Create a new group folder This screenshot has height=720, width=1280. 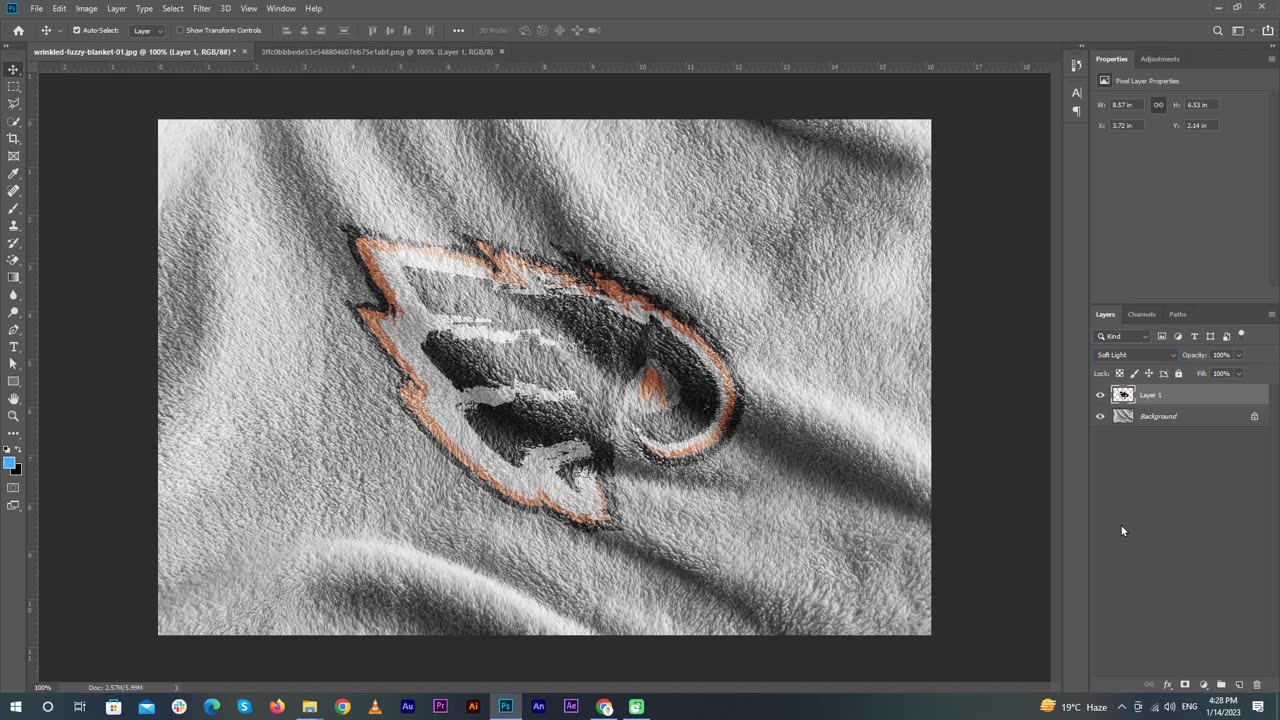[1221, 685]
